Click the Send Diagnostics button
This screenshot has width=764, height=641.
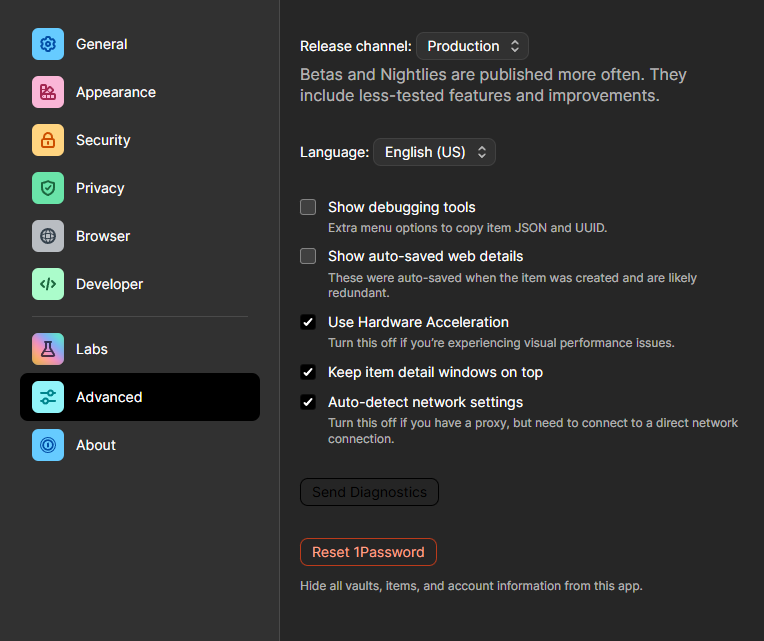click(369, 492)
